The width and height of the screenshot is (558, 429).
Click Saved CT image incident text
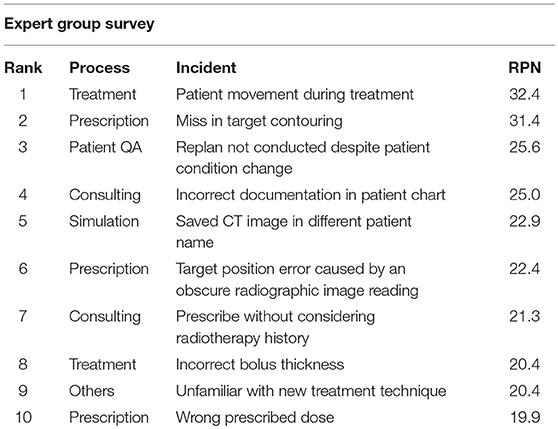294,232
